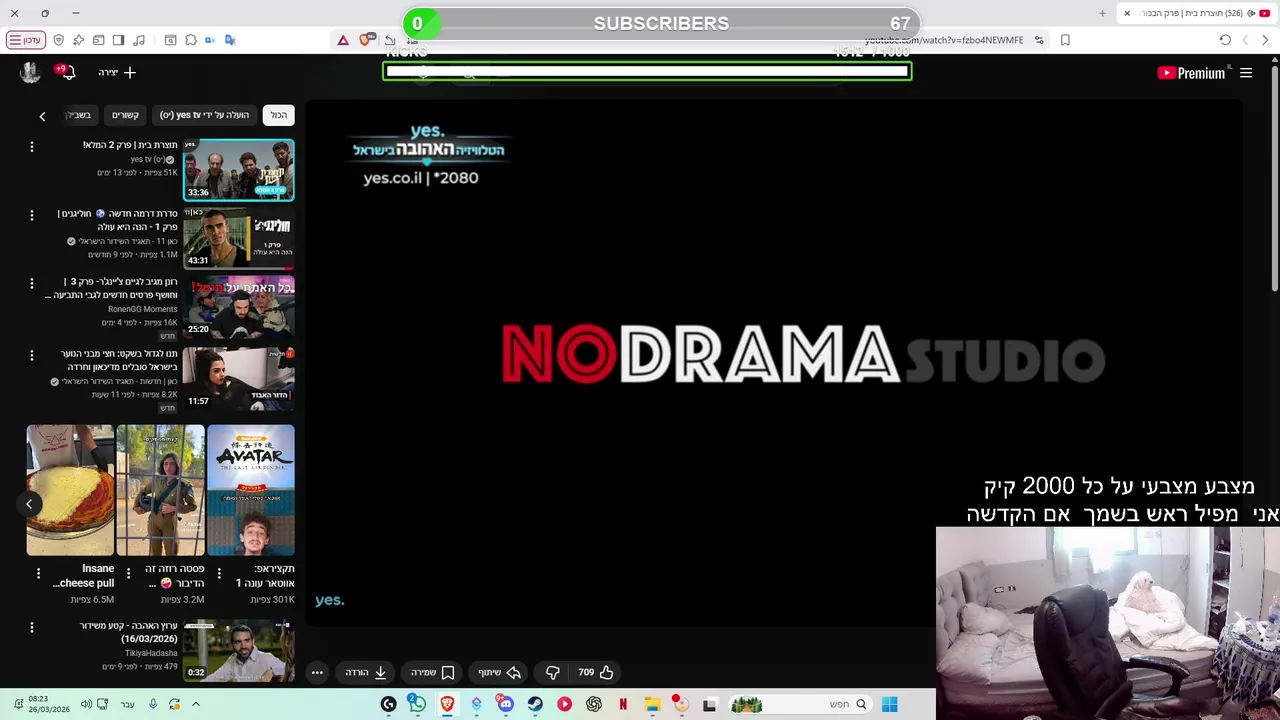This screenshot has width=1280, height=720.
Task: Open the 'Insane cheese pull' short
Action: [70, 490]
